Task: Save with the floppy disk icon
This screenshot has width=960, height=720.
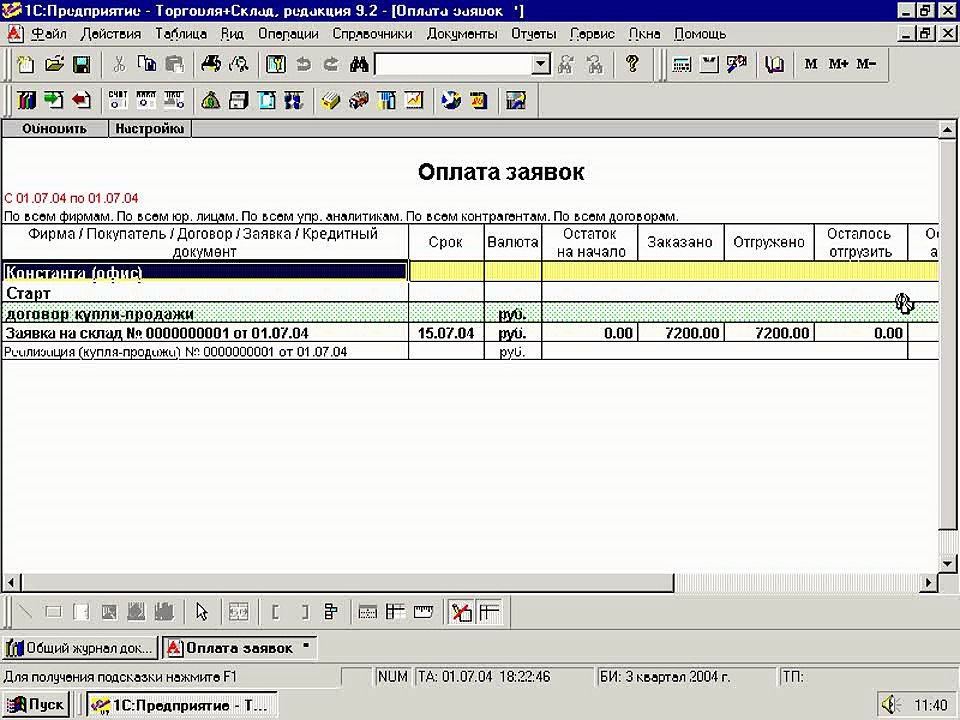Action: coord(82,64)
